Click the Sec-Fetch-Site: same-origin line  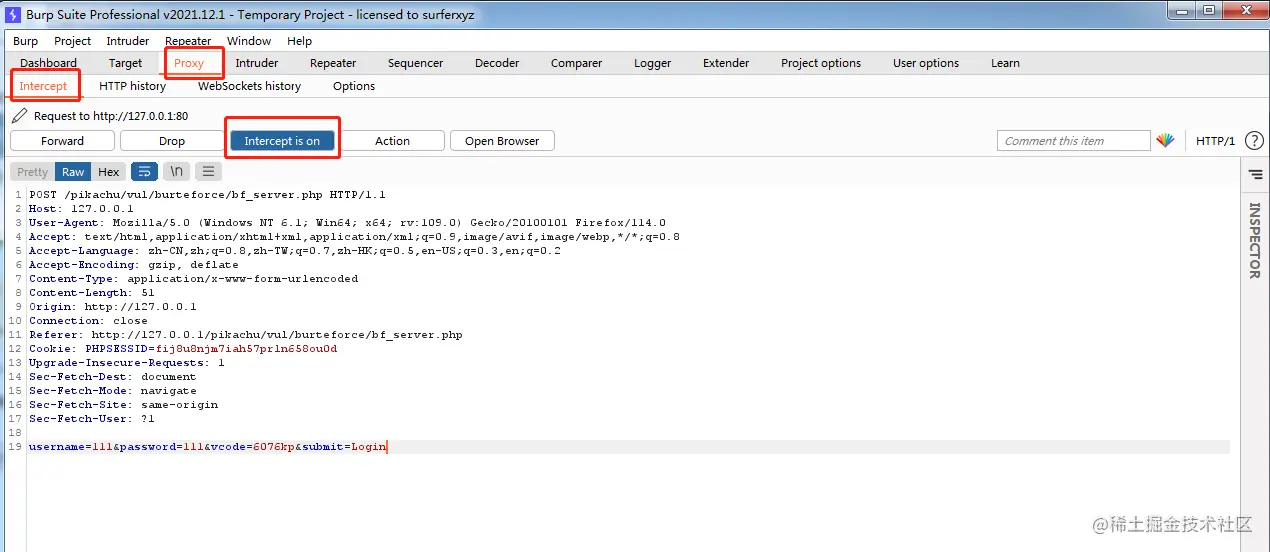pyautogui.click(x=123, y=405)
